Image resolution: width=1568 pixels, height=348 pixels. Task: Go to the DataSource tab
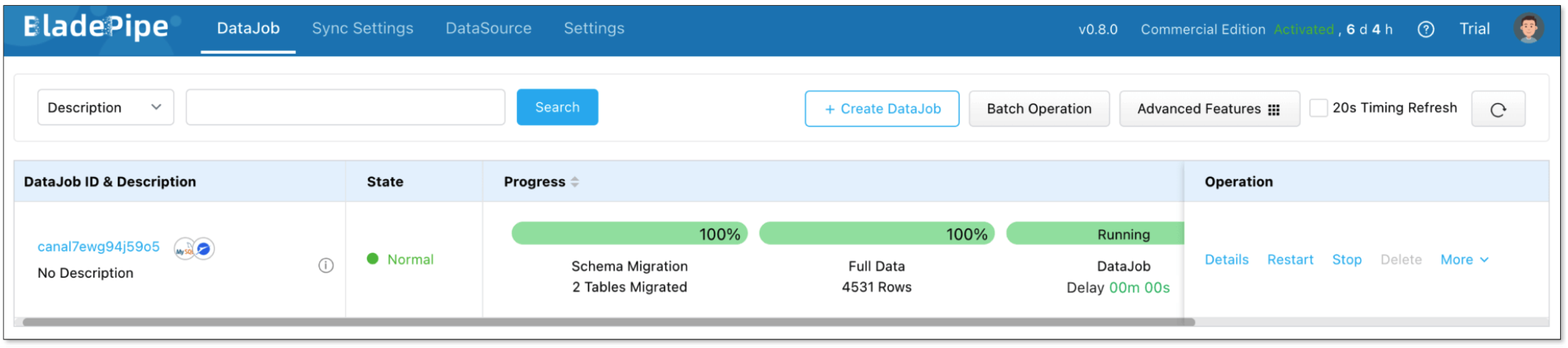tap(488, 29)
